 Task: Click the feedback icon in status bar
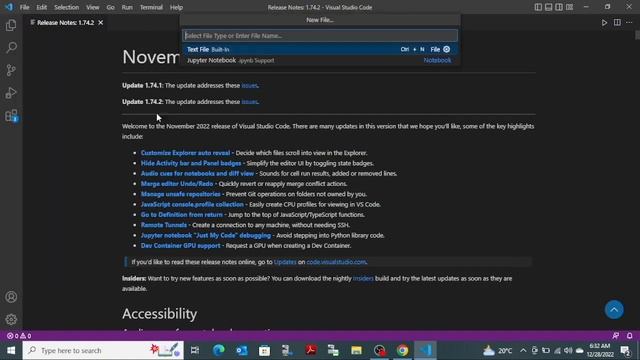click(x=616, y=336)
